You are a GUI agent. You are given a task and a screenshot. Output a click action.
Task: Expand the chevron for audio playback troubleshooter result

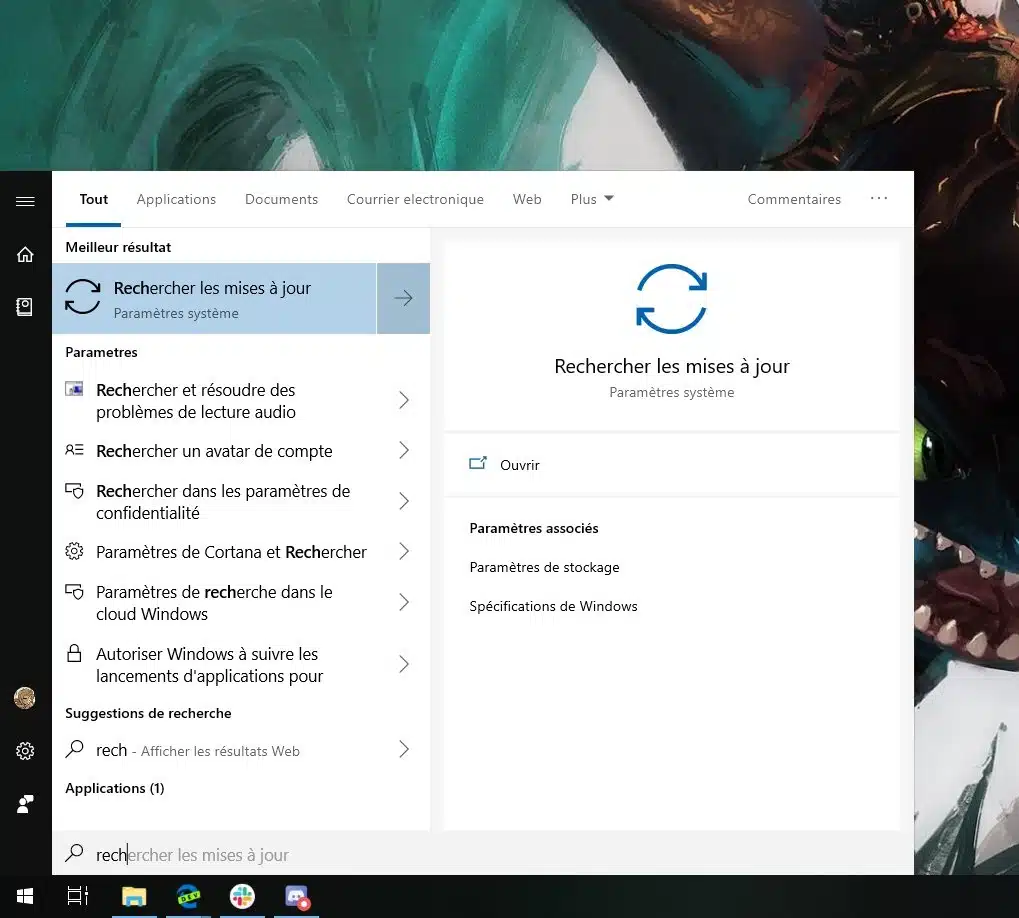[x=404, y=400]
